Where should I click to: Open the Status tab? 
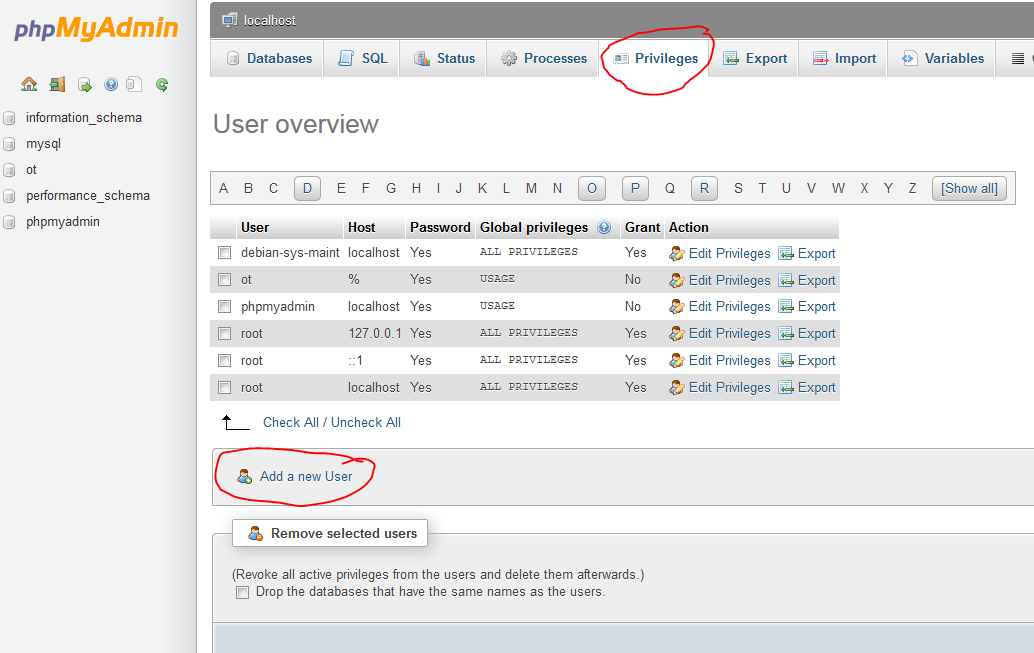tap(443, 58)
